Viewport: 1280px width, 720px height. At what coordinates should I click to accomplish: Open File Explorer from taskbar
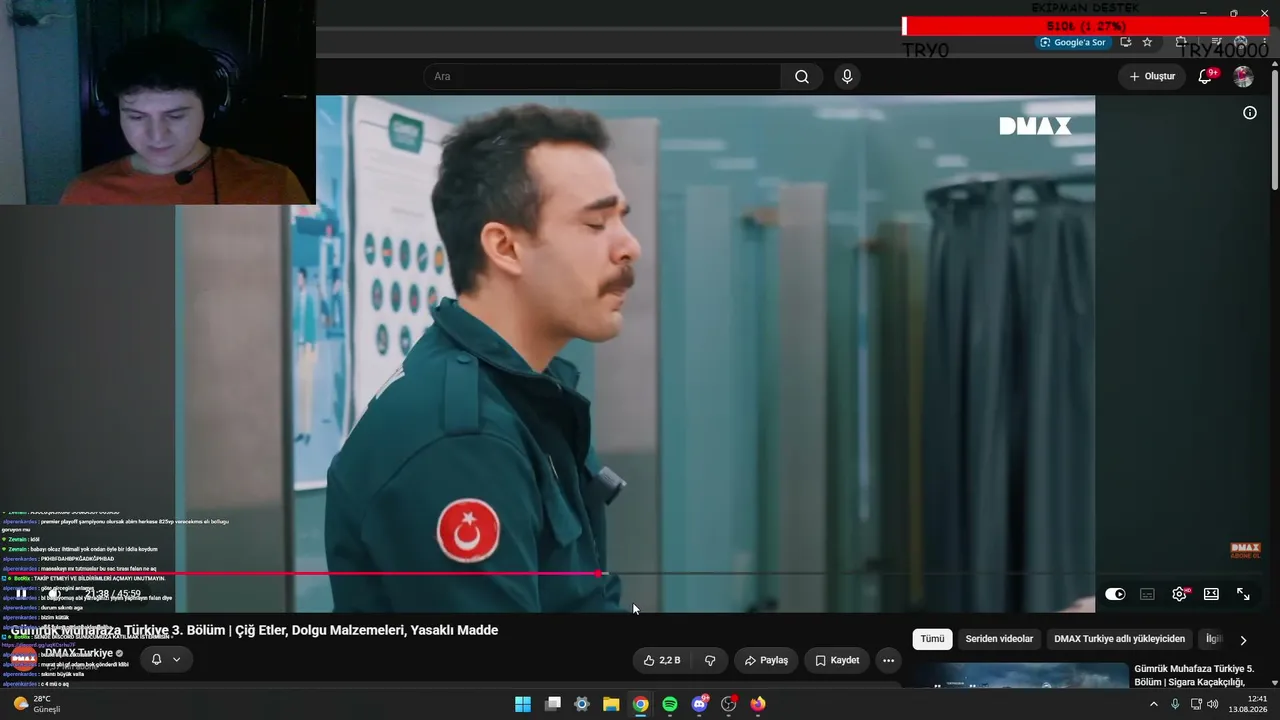click(x=611, y=704)
